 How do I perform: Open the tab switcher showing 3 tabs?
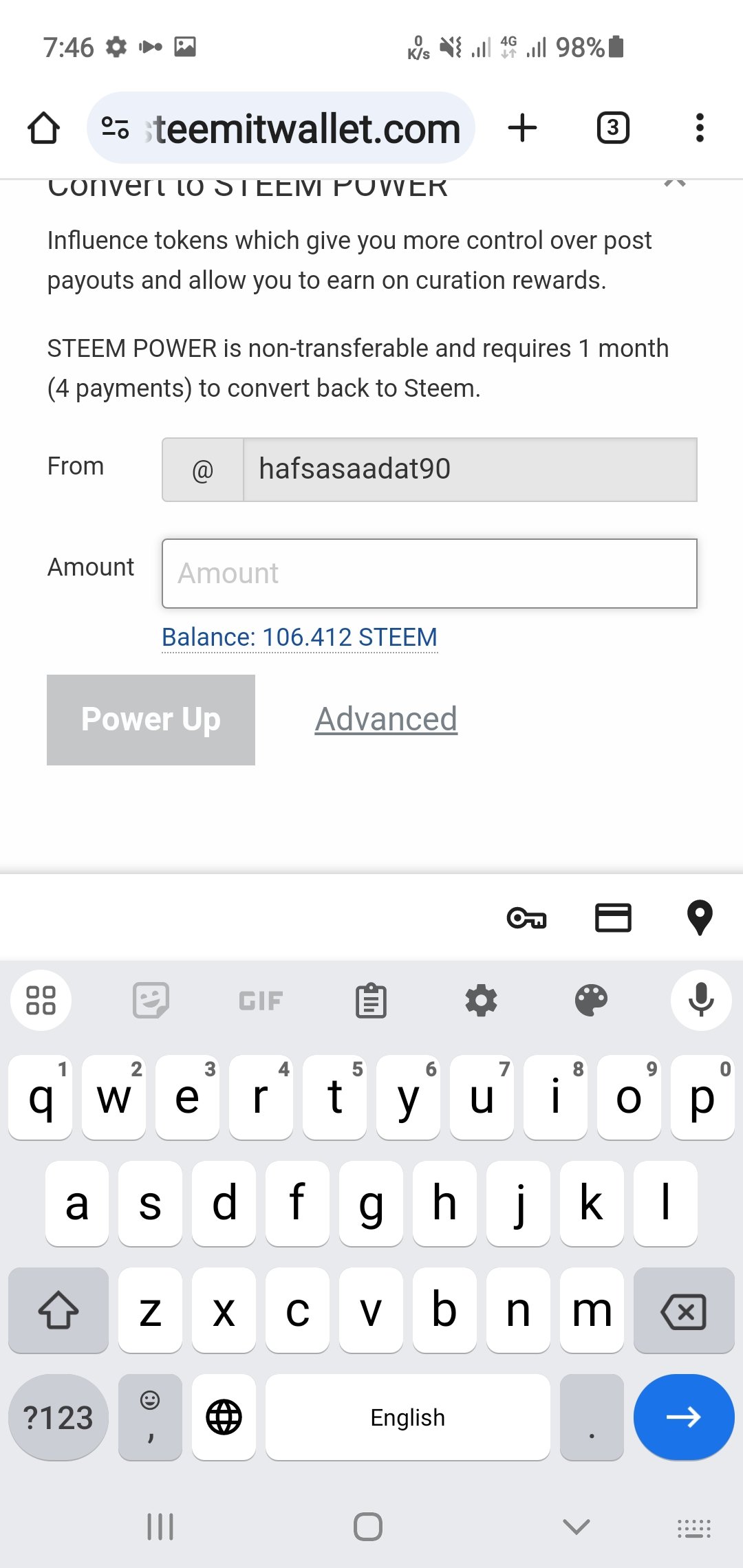[613, 128]
